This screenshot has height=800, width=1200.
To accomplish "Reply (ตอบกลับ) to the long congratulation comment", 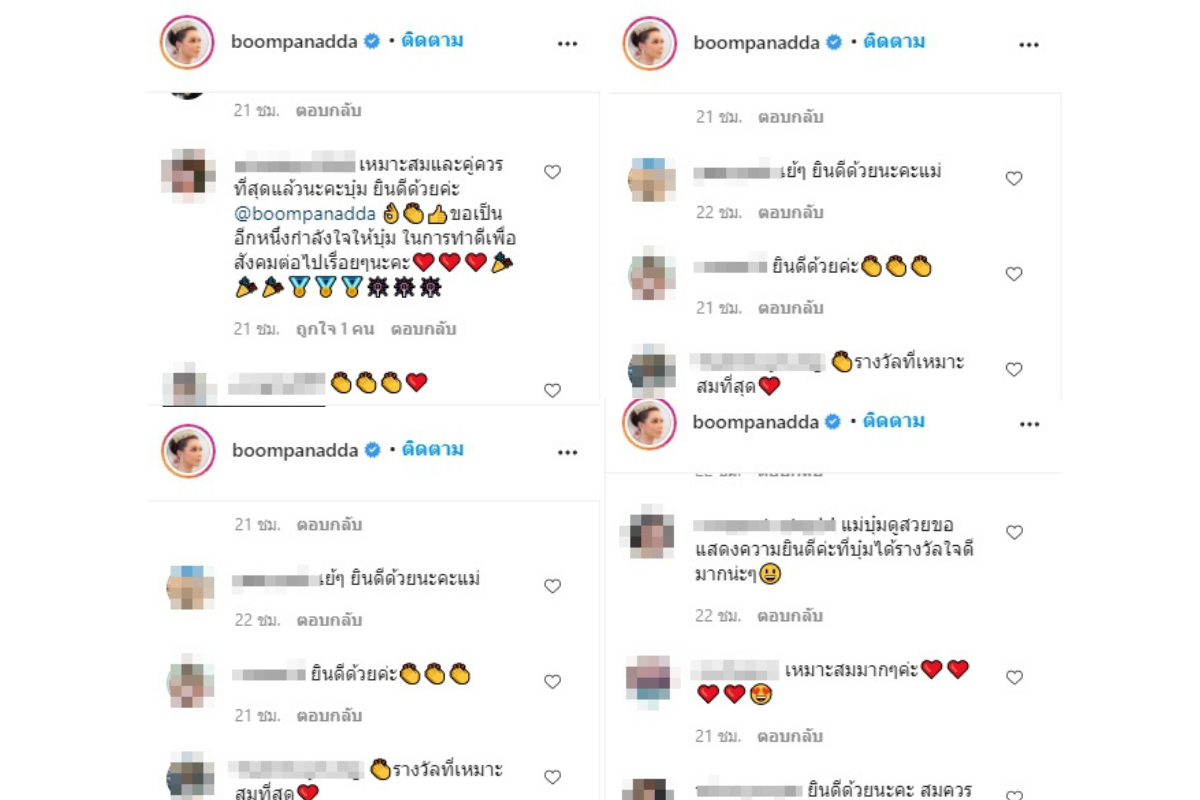I will (423, 328).
